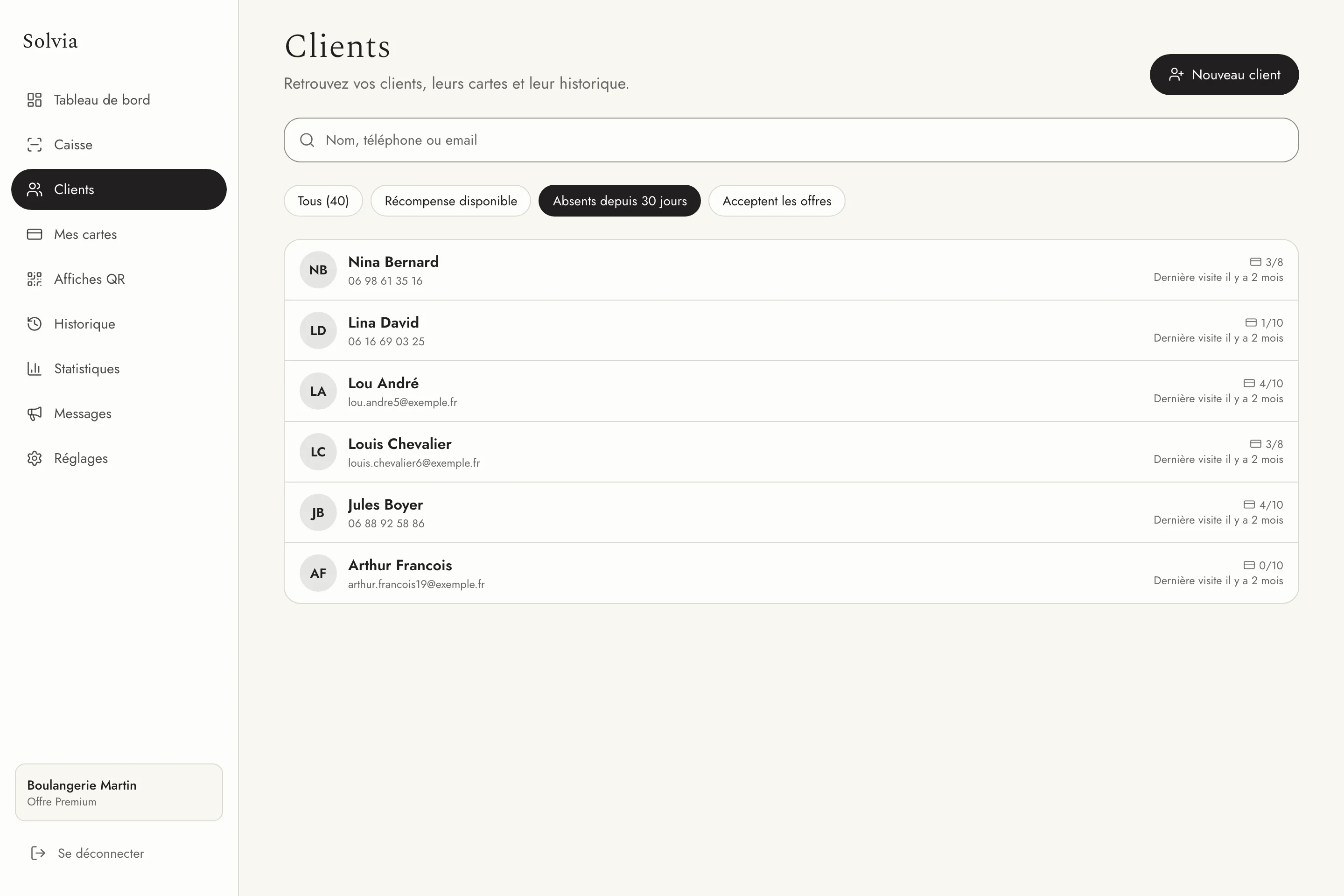Click the Clients people icon in sidebar
Viewport: 1344px width, 896px height.
pos(34,190)
